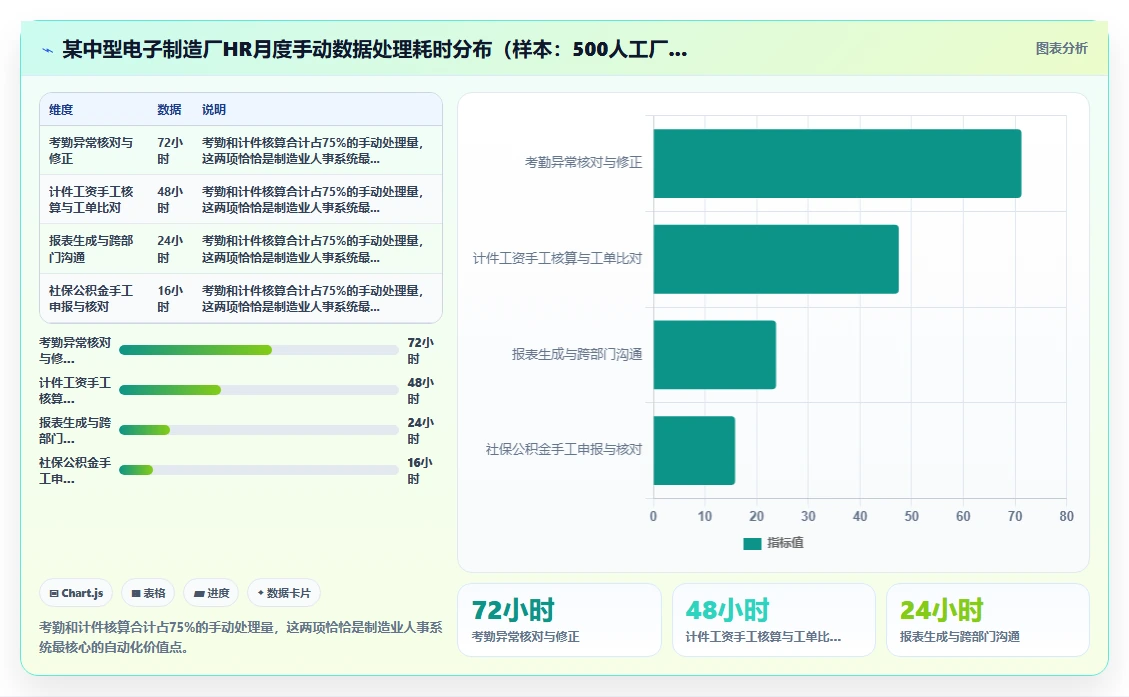The width and height of the screenshot is (1129, 697).
Task: Select the Chart.js tag chip
Action: tap(76, 593)
